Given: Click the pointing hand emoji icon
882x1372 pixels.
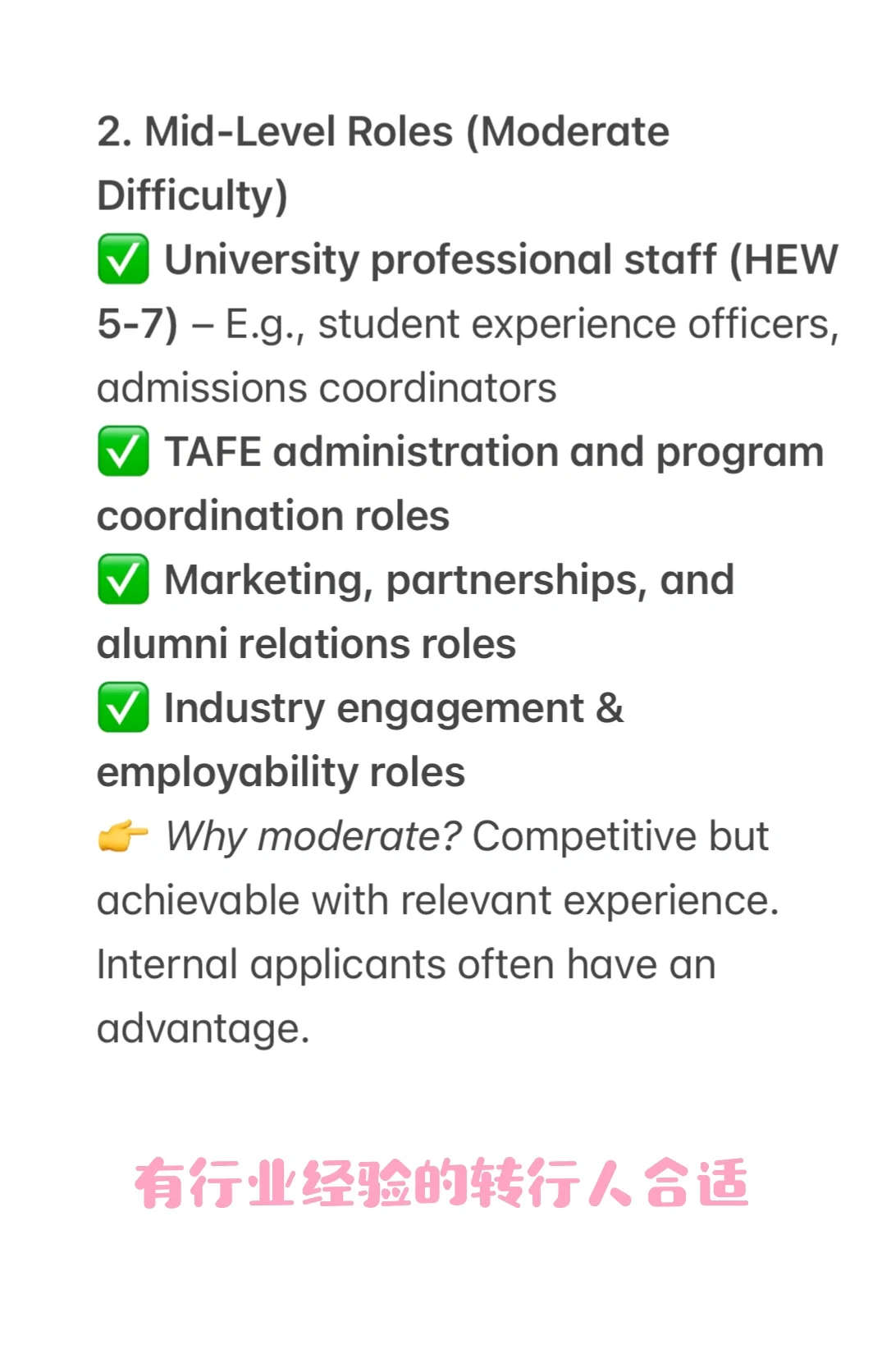Looking at the screenshot, I should pyautogui.click(x=123, y=836).
